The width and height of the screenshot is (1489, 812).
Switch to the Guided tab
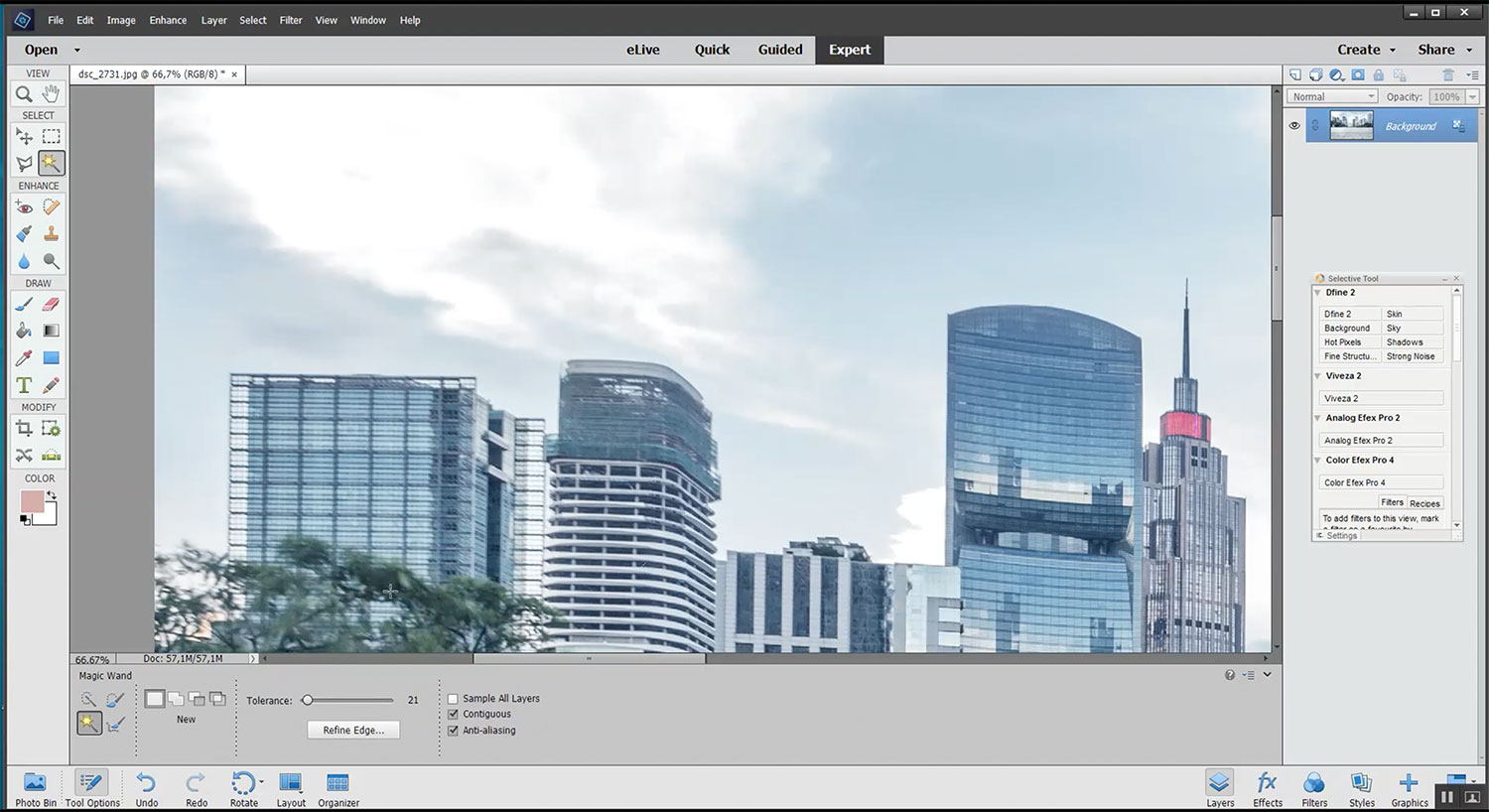(x=780, y=50)
